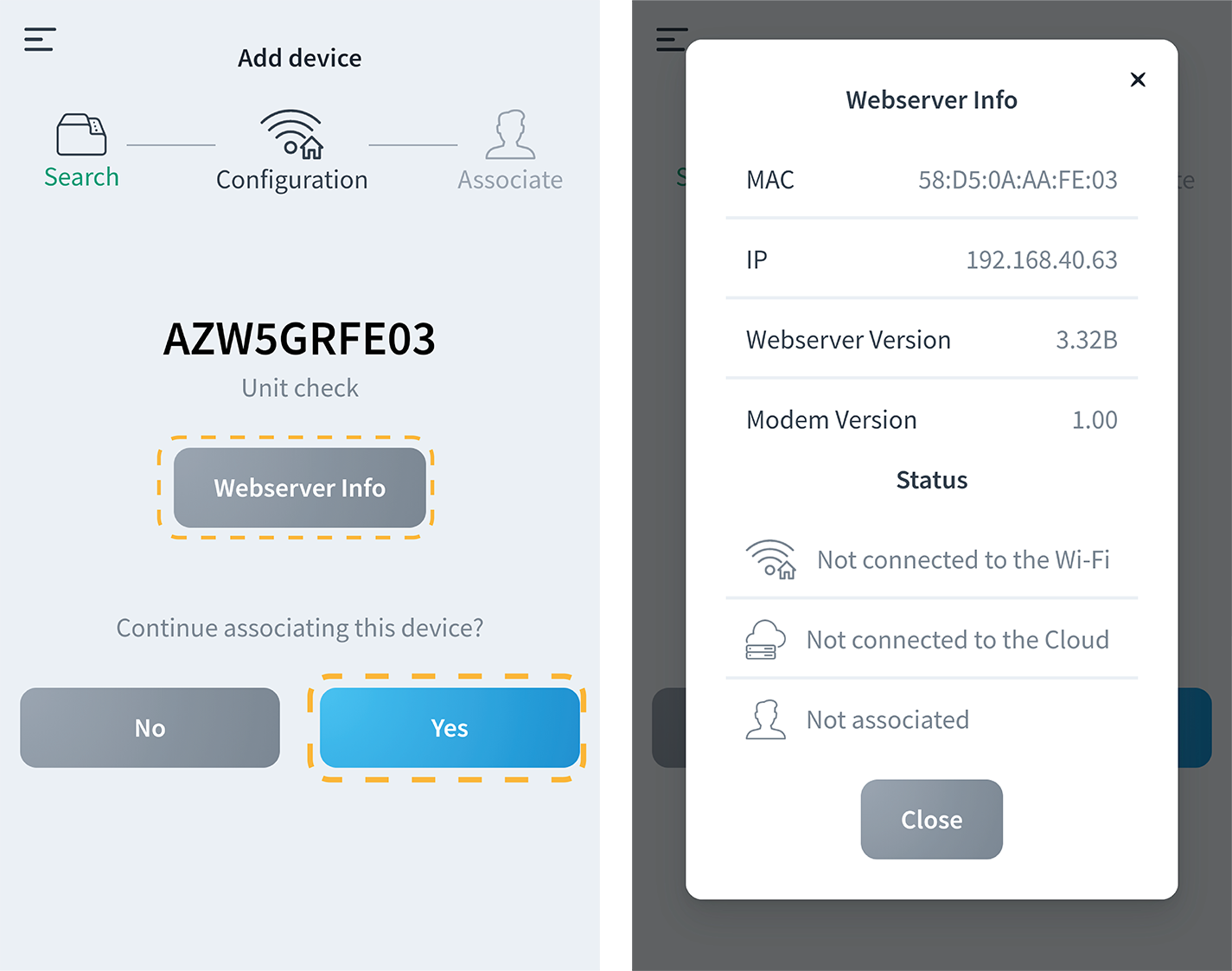The height and width of the screenshot is (971, 1232).
Task: Click the Cloud status icon in dialog
Action: [765, 640]
